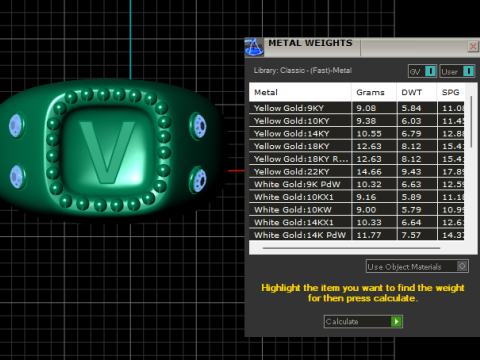Click the DWT column header
480x360 pixels.
[416, 92]
